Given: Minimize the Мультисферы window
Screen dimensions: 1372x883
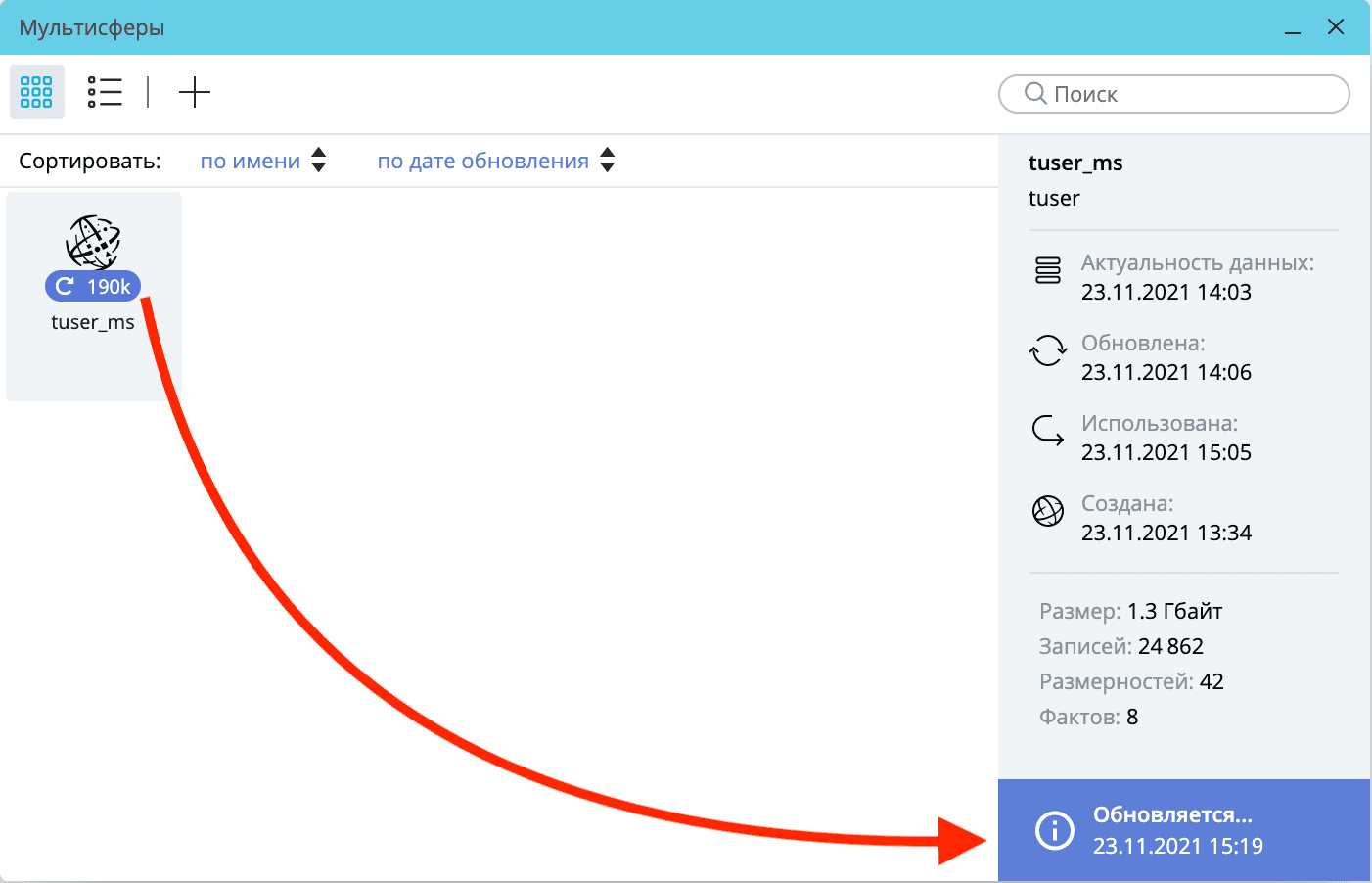Looking at the screenshot, I should point(1293,28).
